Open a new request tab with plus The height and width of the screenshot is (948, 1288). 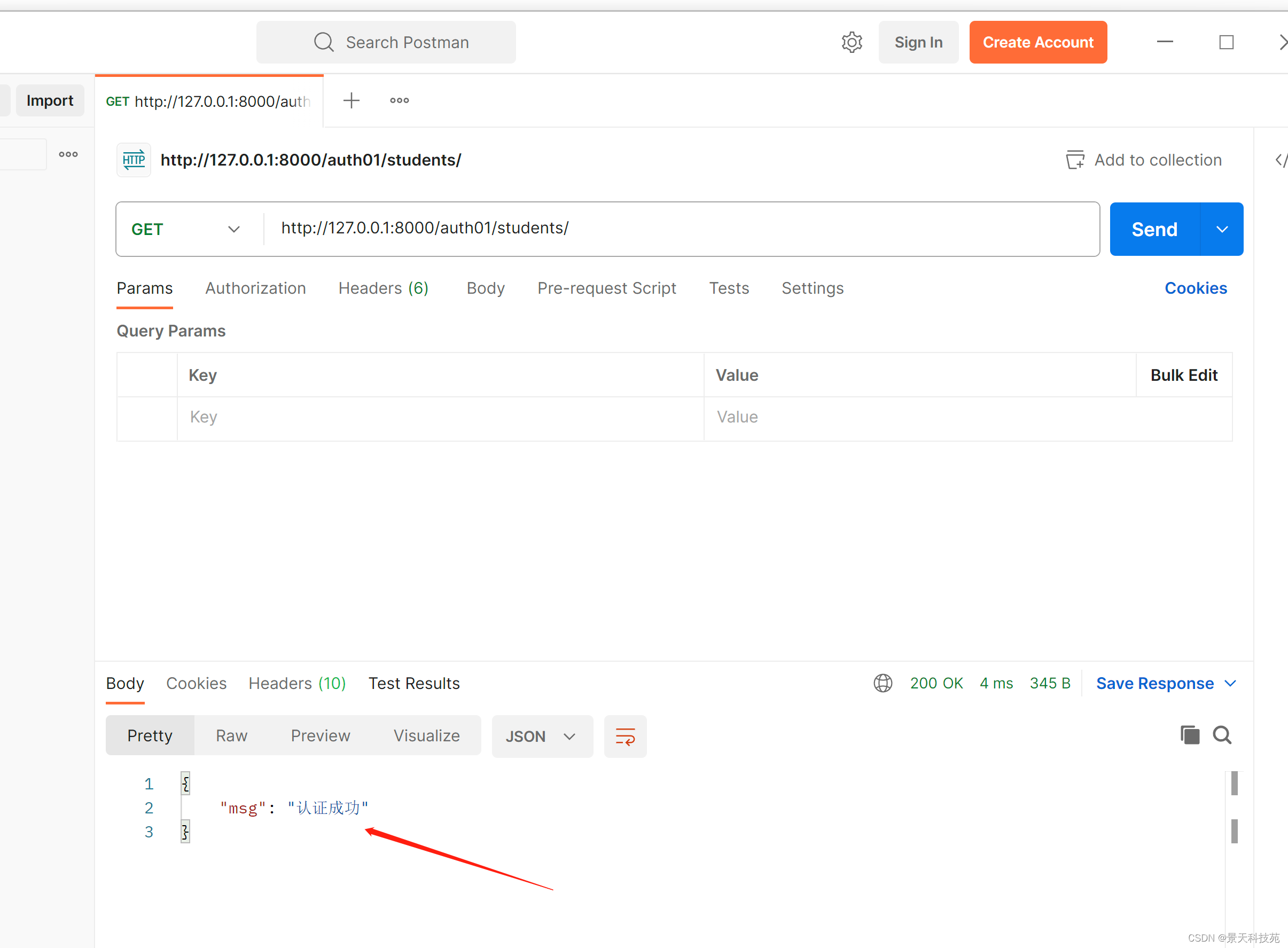click(x=352, y=100)
